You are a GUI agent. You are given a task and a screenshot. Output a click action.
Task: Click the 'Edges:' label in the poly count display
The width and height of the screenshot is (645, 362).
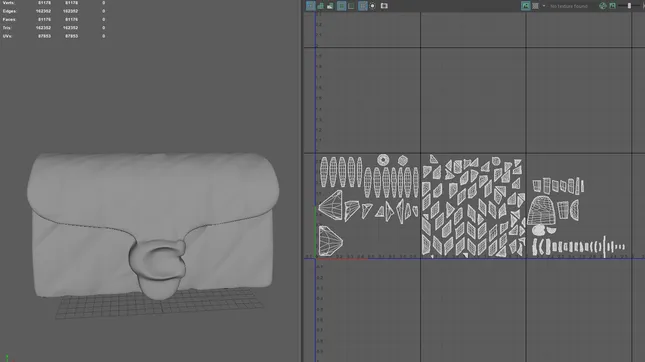(9, 11)
